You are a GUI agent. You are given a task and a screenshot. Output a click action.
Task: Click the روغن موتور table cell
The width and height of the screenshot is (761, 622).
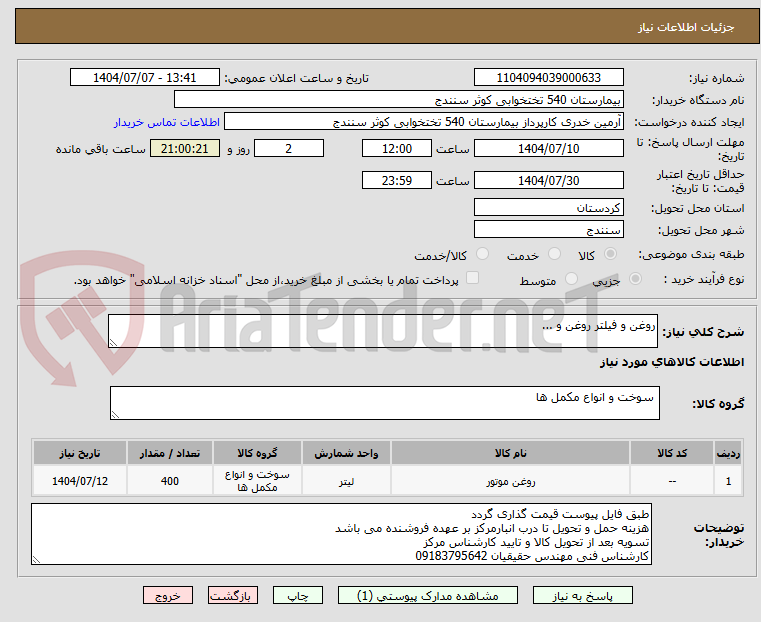coord(510,481)
